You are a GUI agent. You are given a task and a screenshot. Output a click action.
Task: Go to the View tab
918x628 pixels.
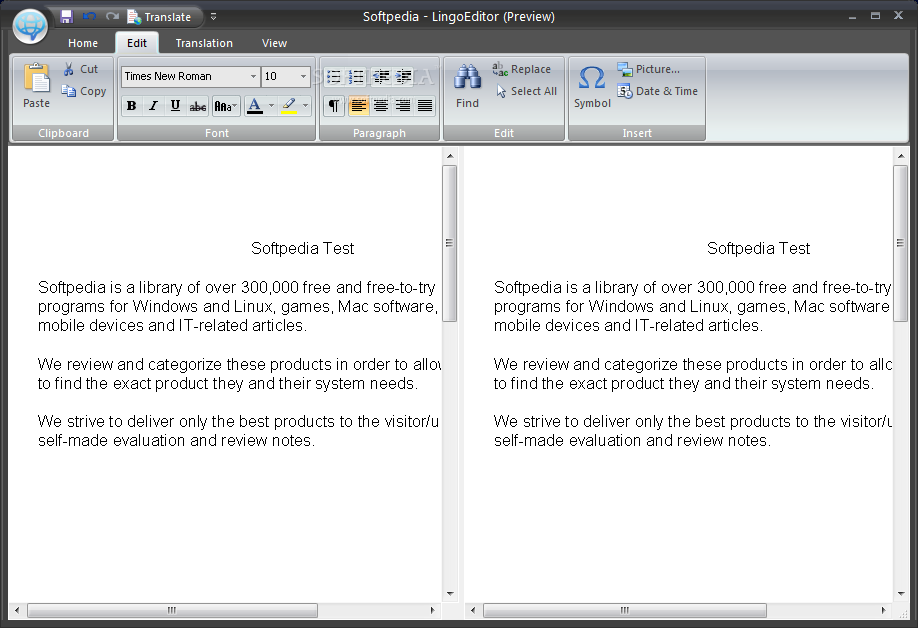tap(274, 43)
